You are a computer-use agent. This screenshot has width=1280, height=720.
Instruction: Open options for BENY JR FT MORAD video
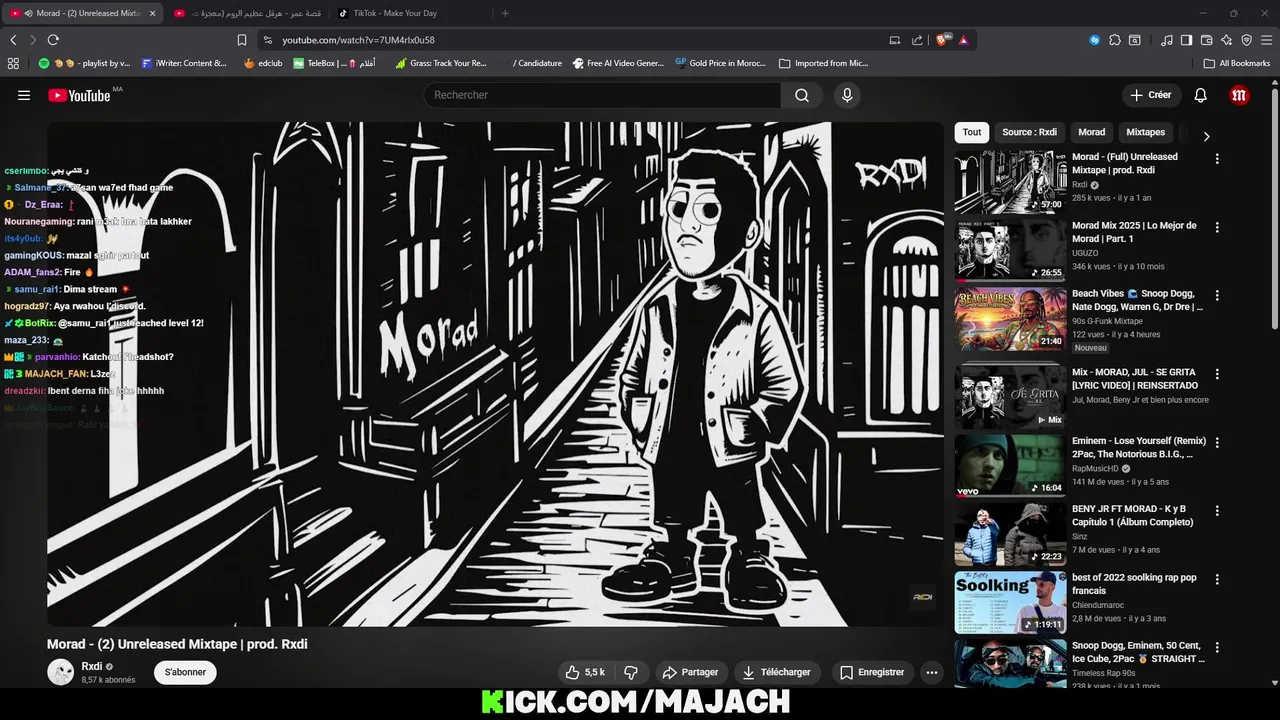pos(1217,510)
